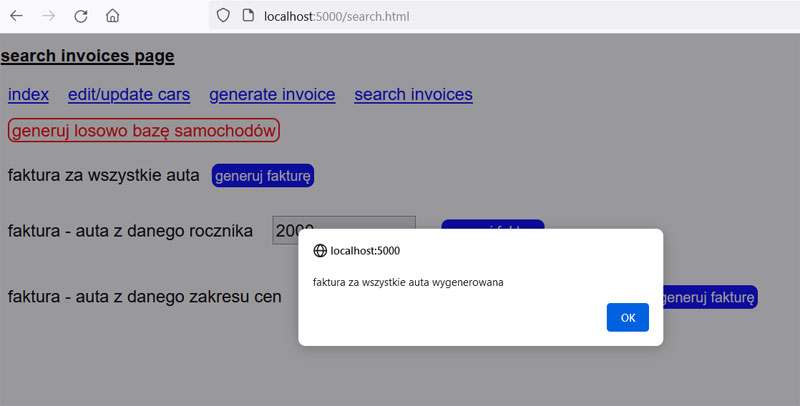Reload the current page
The height and width of the screenshot is (406, 800).
pyautogui.click(x=81, y=16)
